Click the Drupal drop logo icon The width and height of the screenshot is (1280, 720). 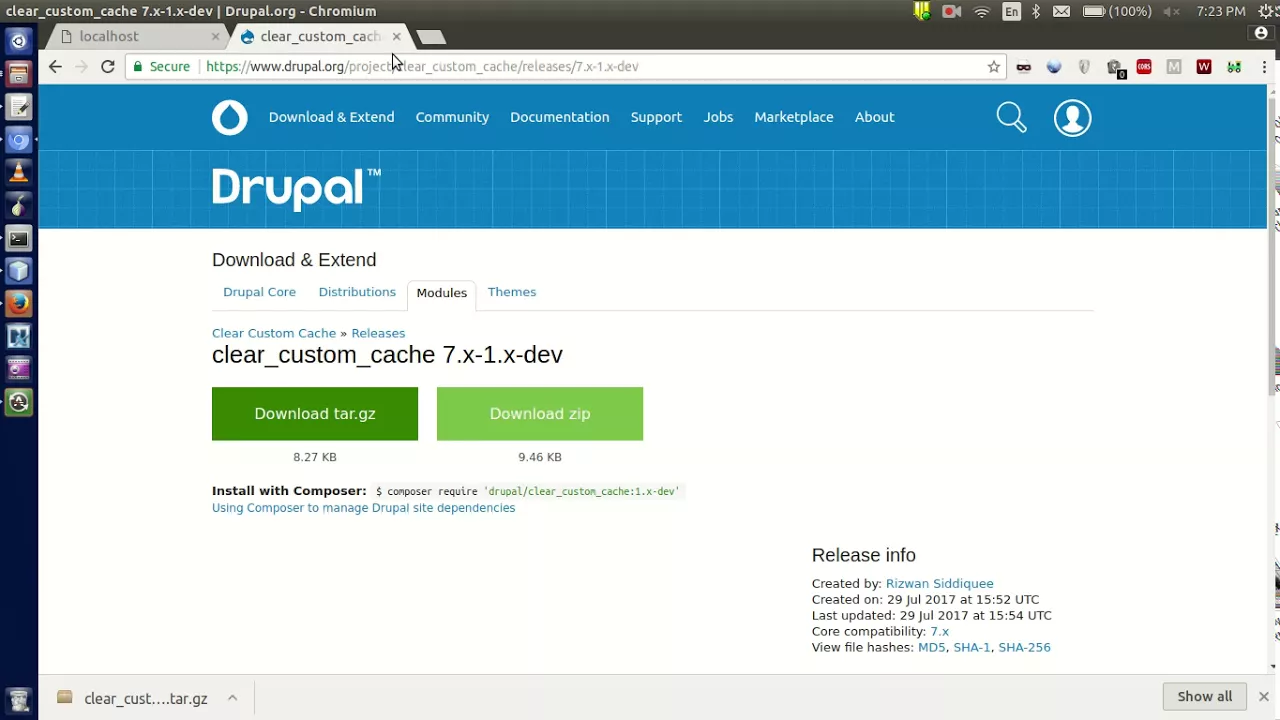pos(229,118)
